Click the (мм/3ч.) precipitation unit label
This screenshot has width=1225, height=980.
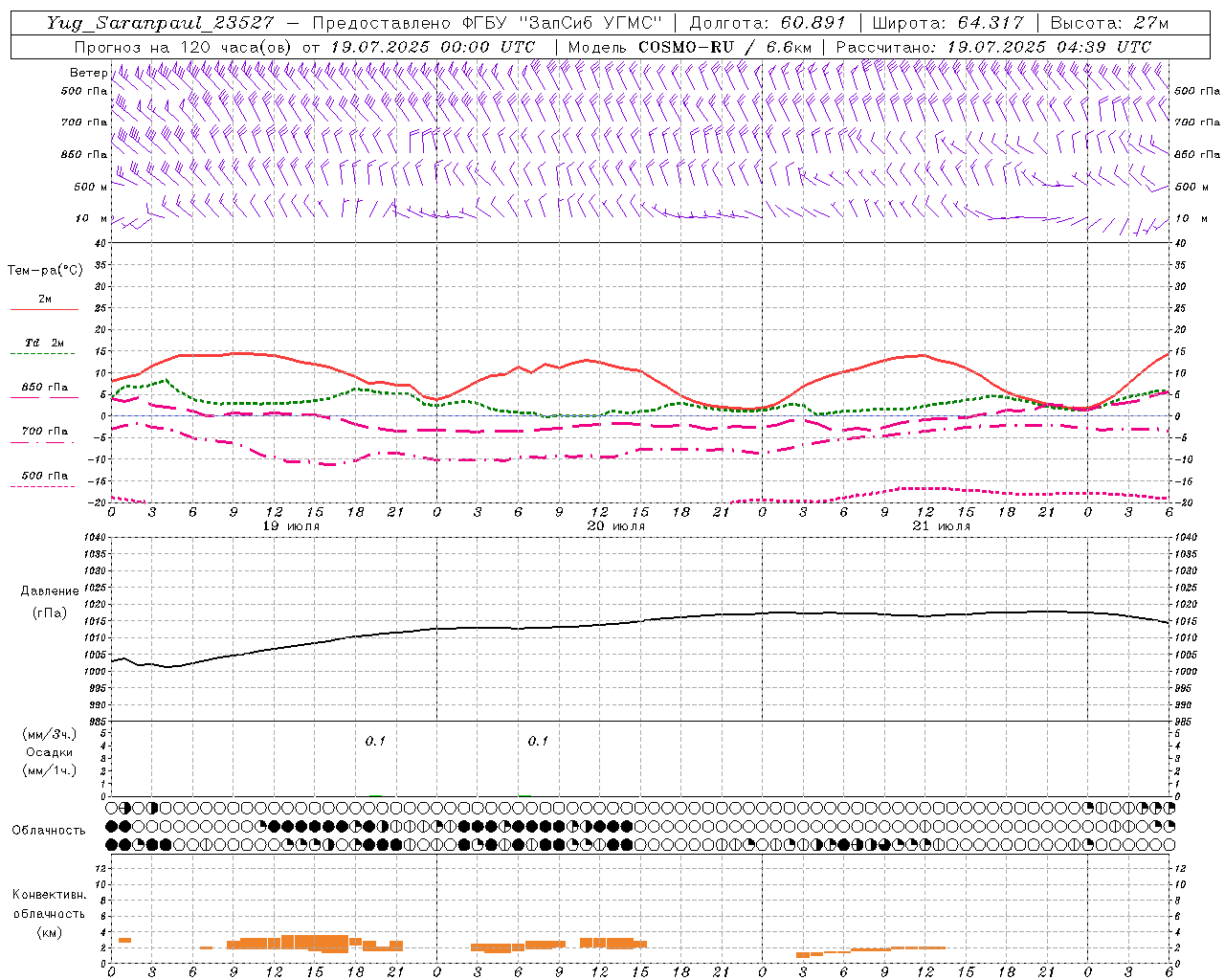[49, 734]
